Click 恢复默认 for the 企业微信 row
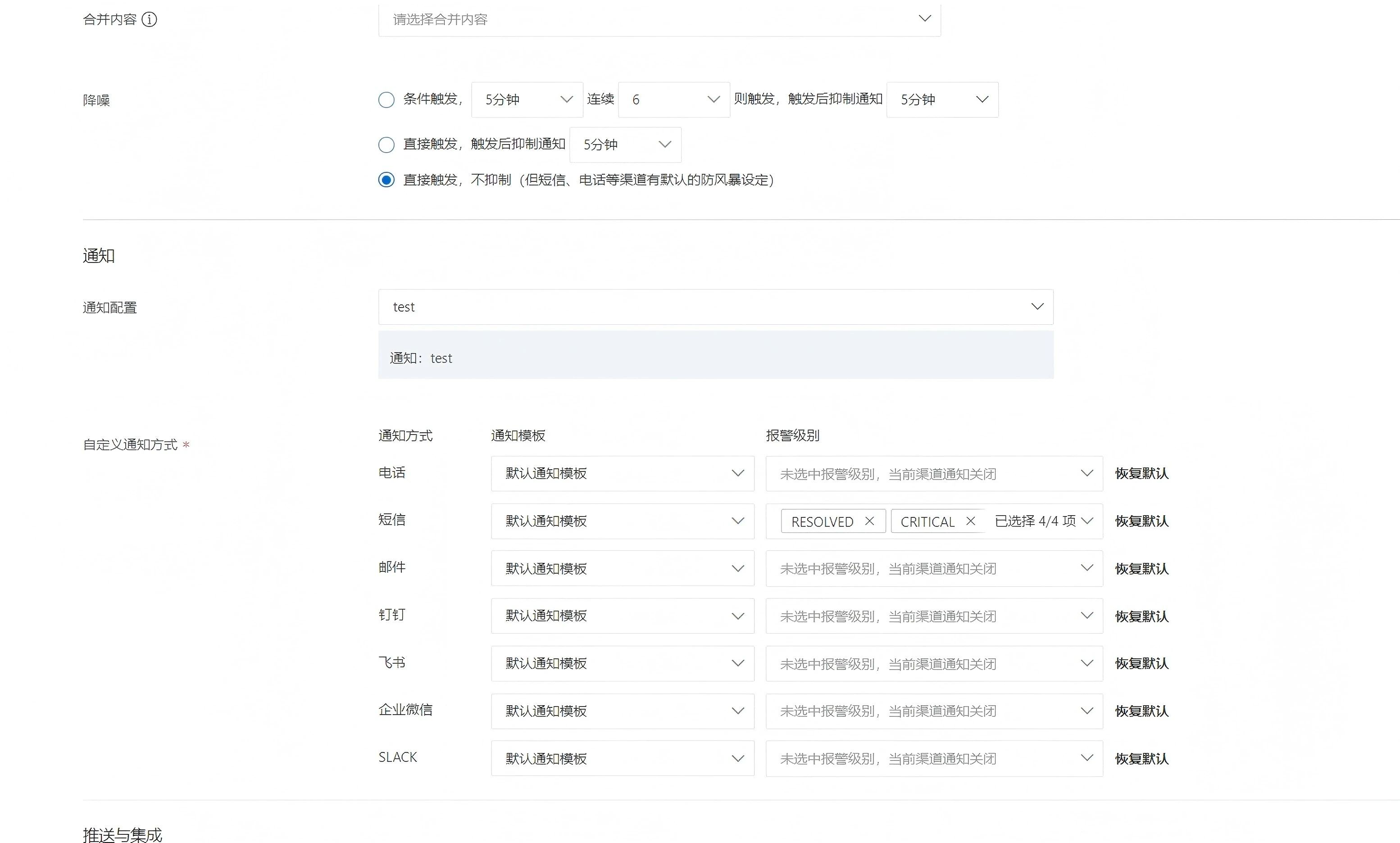The width and height of the screenshot is (1400, 843). click(1142, 711)
